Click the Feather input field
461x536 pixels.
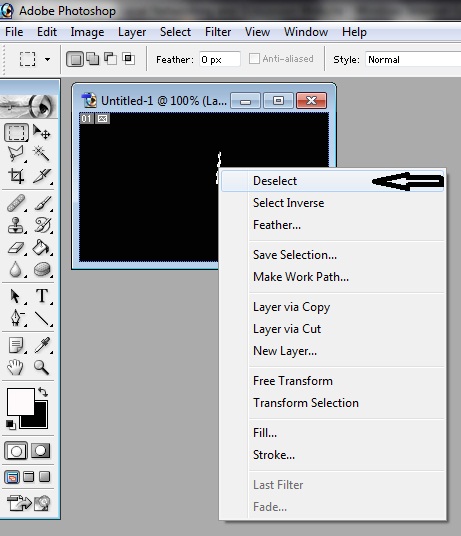point(220,59)
